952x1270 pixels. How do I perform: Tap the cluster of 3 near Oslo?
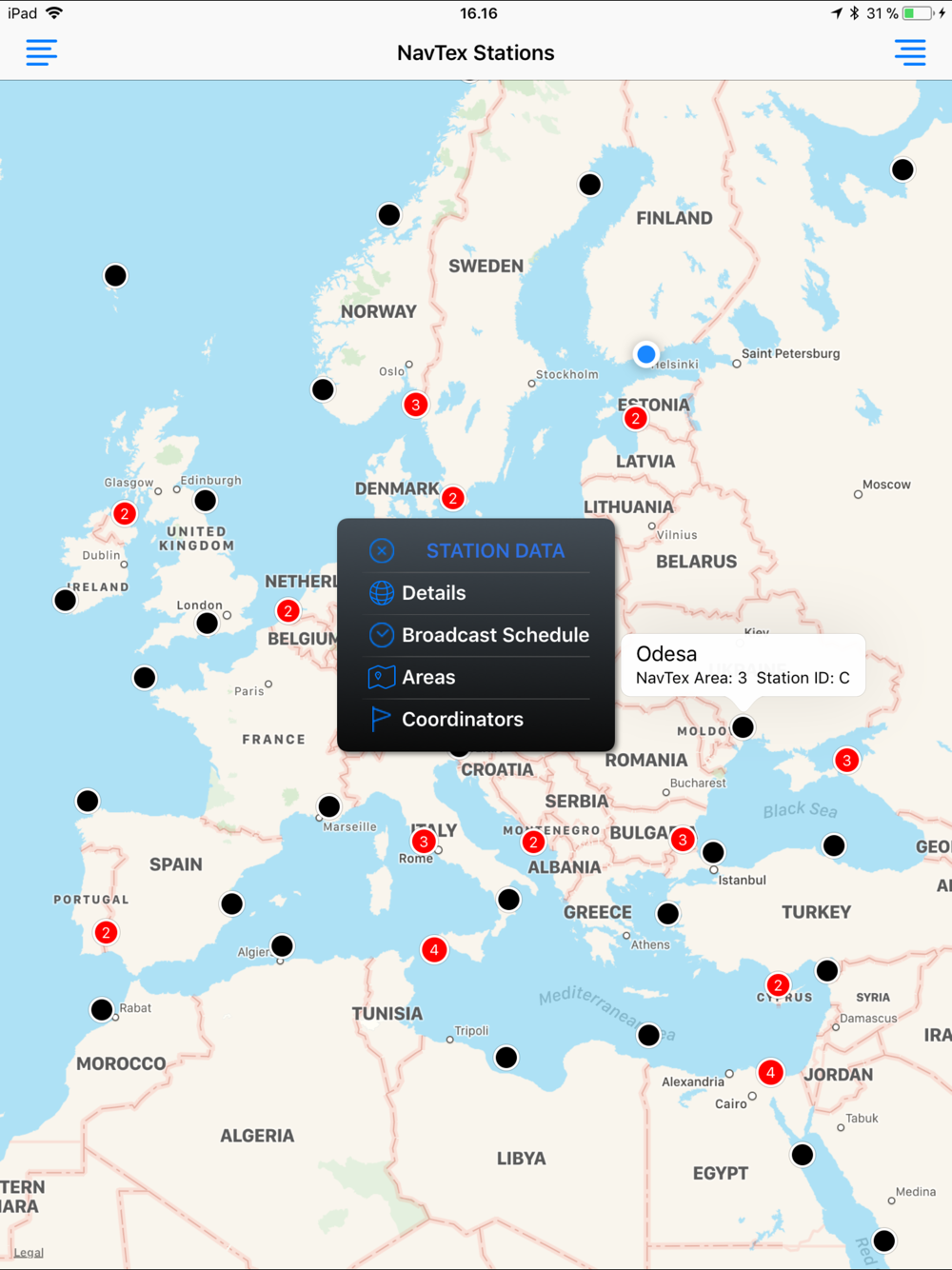point(415,405)
